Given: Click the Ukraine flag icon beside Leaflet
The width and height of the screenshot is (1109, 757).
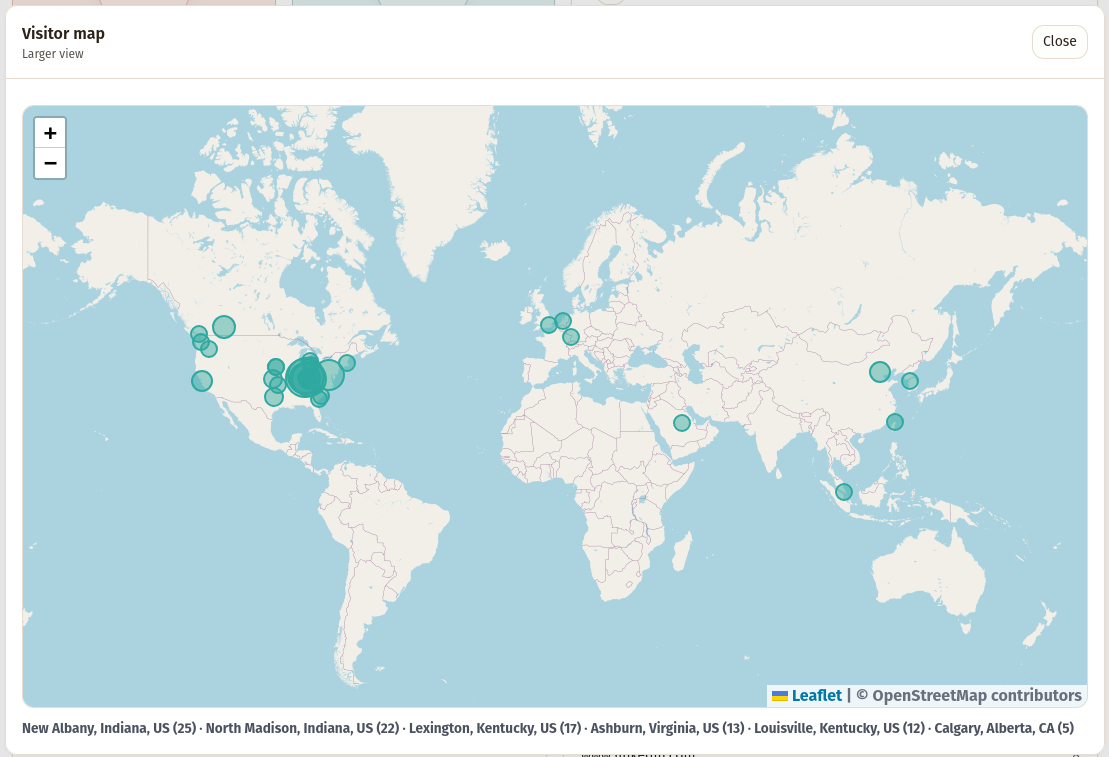Looking at the screenshot, I should coord(779,696).
